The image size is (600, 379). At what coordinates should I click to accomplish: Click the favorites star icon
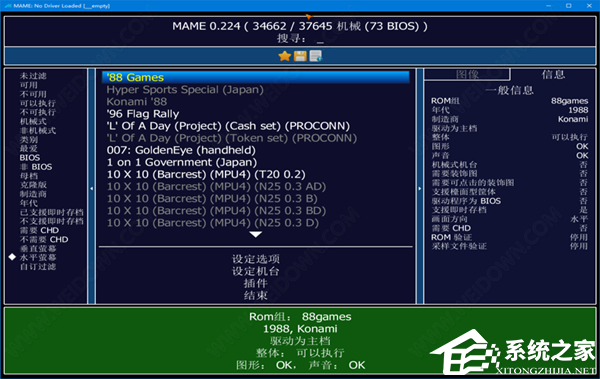[x=285, y=56]
